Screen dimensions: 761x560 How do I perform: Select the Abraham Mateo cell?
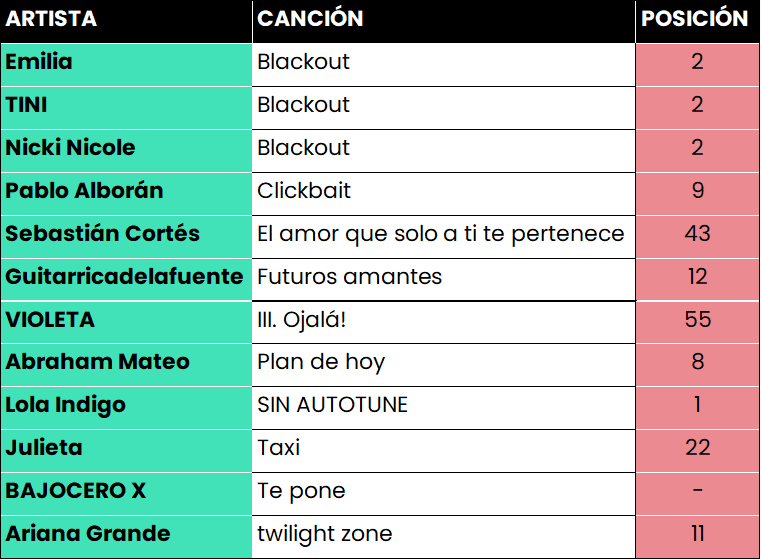pyautogui.click(x=126, y=365)
